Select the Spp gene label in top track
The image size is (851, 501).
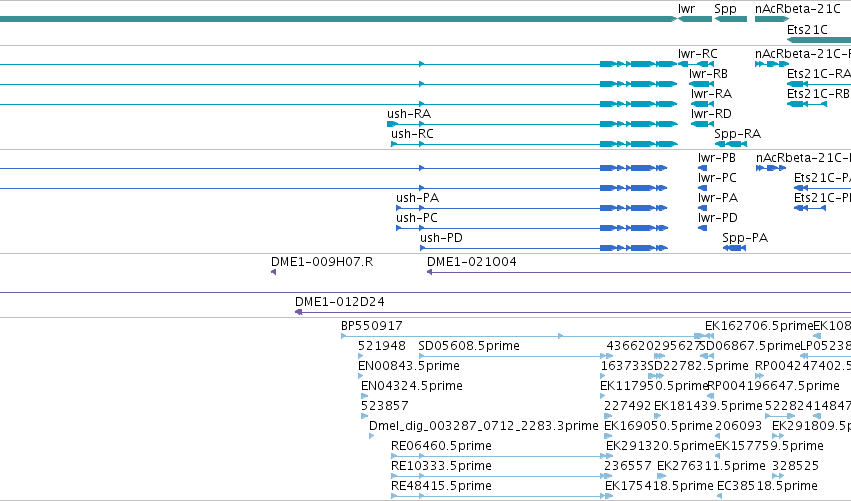click(725, 9)
